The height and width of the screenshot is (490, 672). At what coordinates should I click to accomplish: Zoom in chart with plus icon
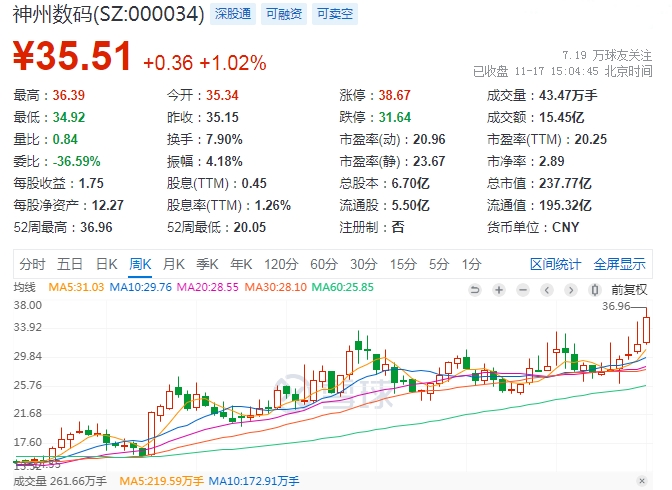click(498, 290)
